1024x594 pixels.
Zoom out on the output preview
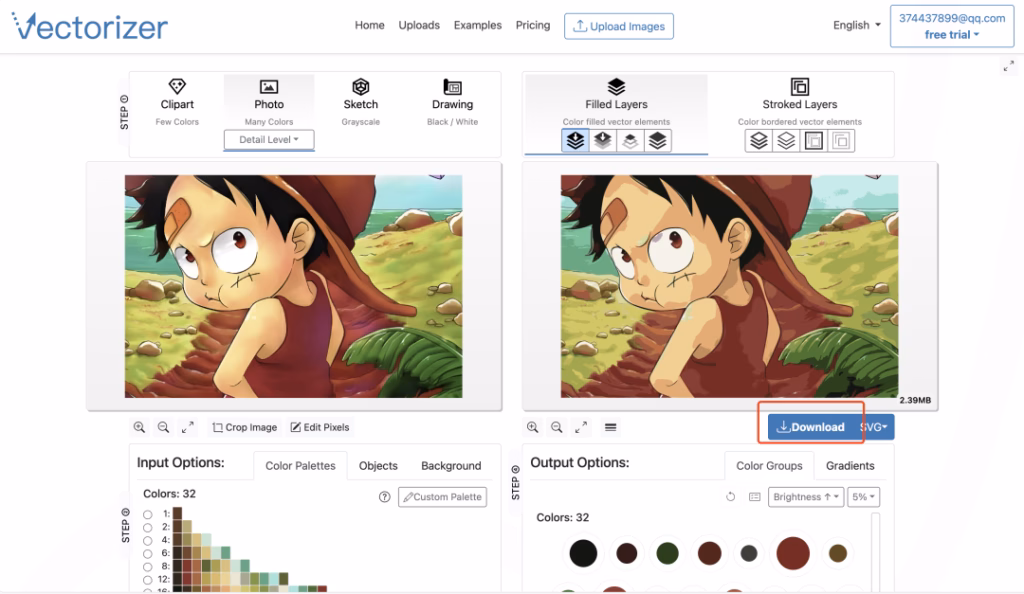coord(557,427)
